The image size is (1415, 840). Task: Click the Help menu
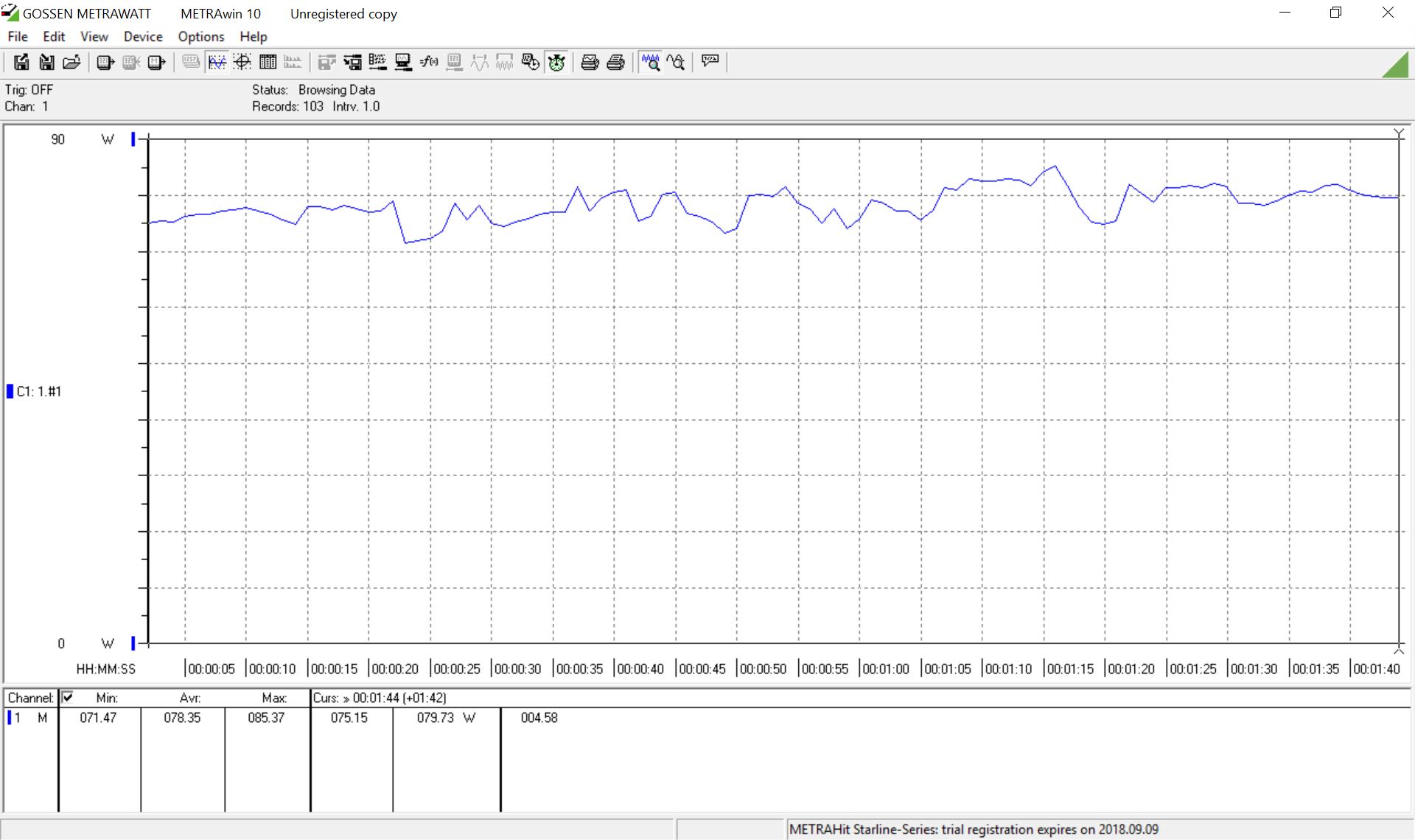pyautogui.click(x=253, y=36)
